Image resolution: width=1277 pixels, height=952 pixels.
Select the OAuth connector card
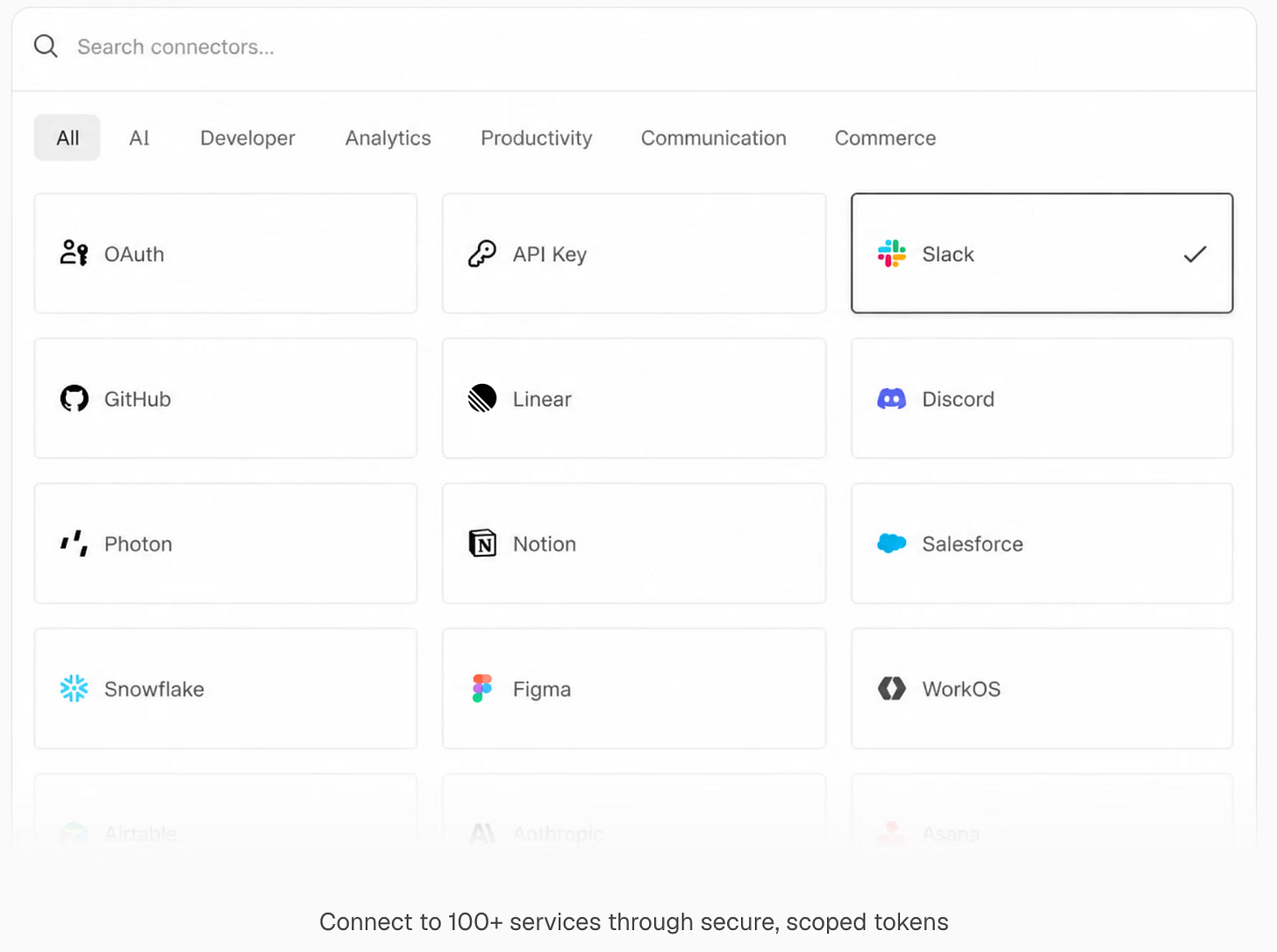225,253
